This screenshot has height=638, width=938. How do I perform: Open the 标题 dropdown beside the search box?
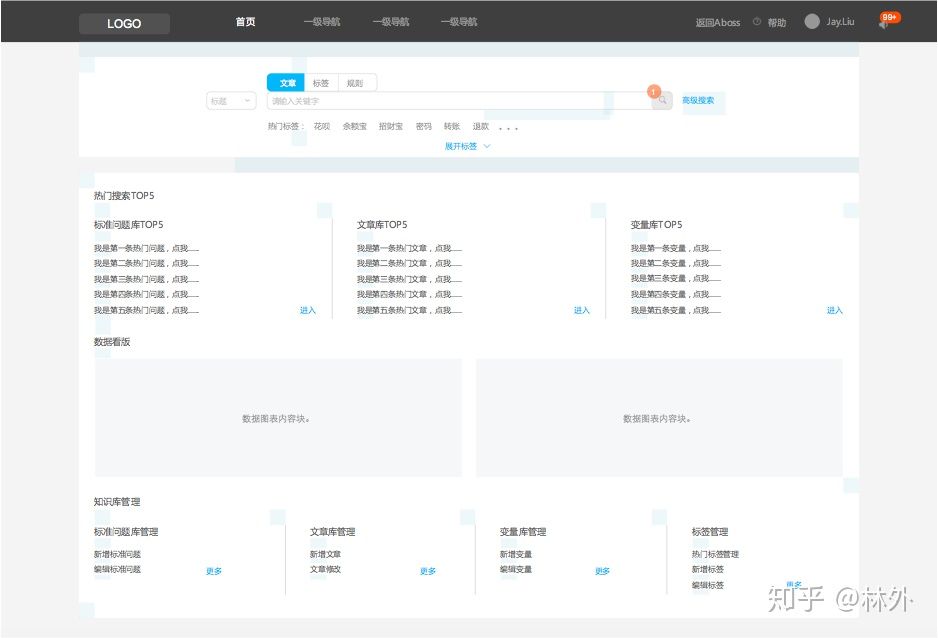(231, 101)
